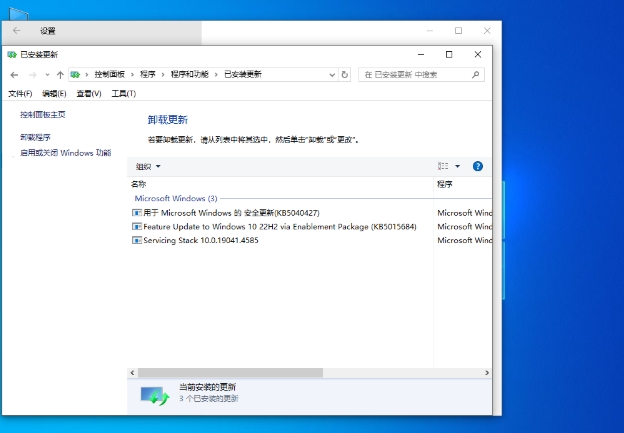Click the updates icon in details pane
Image resolution: width=624 pixels, height=433 pixels.
tap(155, 396)
